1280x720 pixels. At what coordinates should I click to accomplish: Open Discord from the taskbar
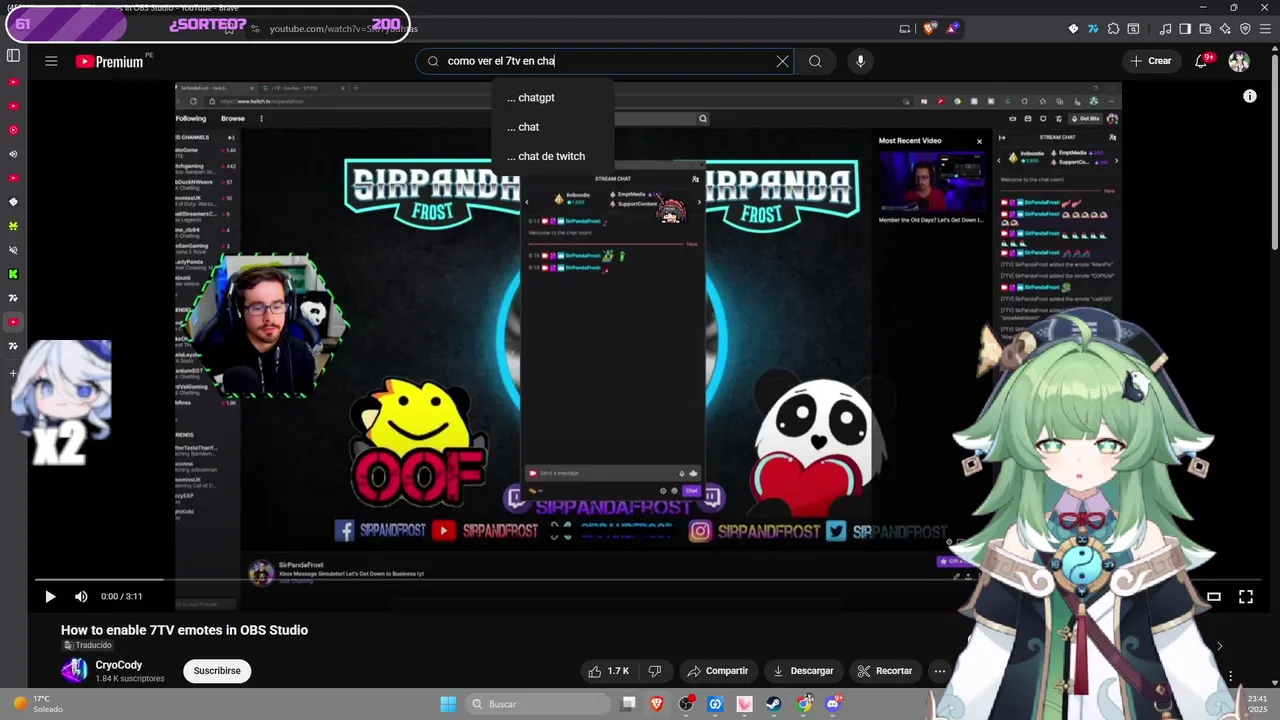(x=833, y=704)
